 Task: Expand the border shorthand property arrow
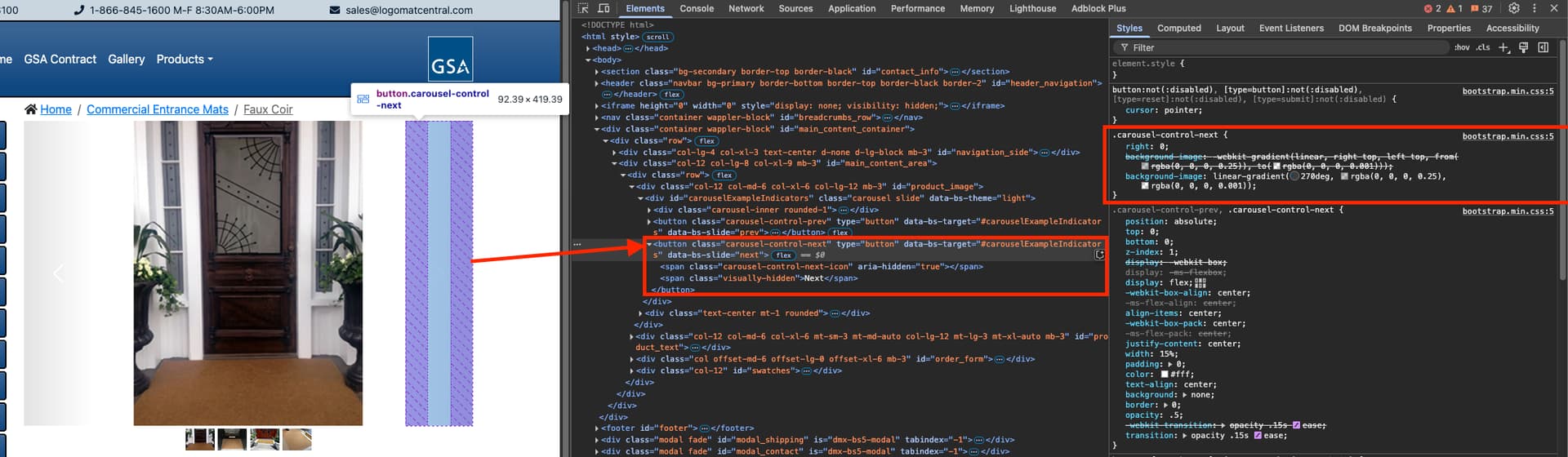1165,406
